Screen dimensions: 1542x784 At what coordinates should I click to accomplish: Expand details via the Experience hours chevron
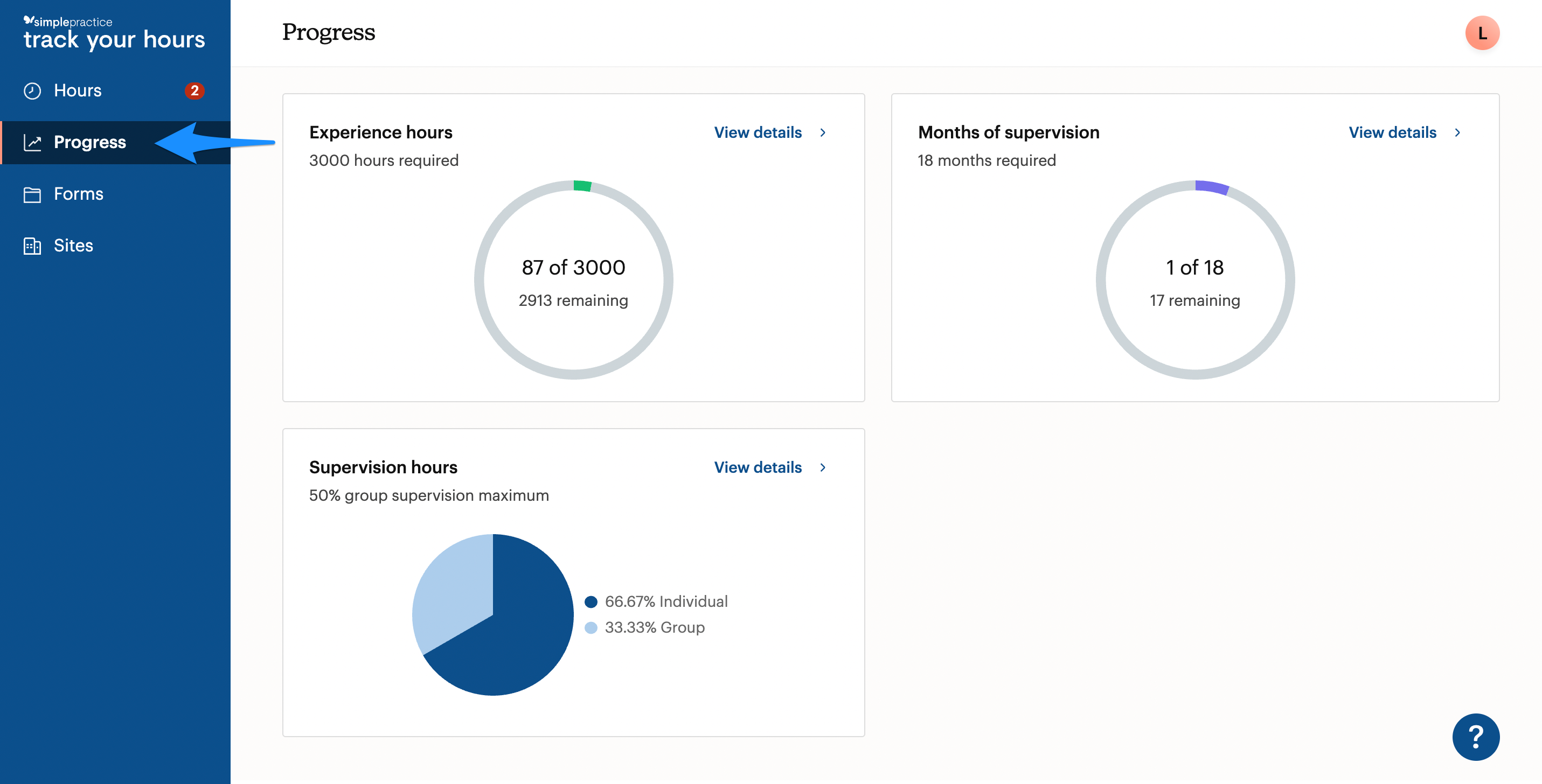pos(824,133)
